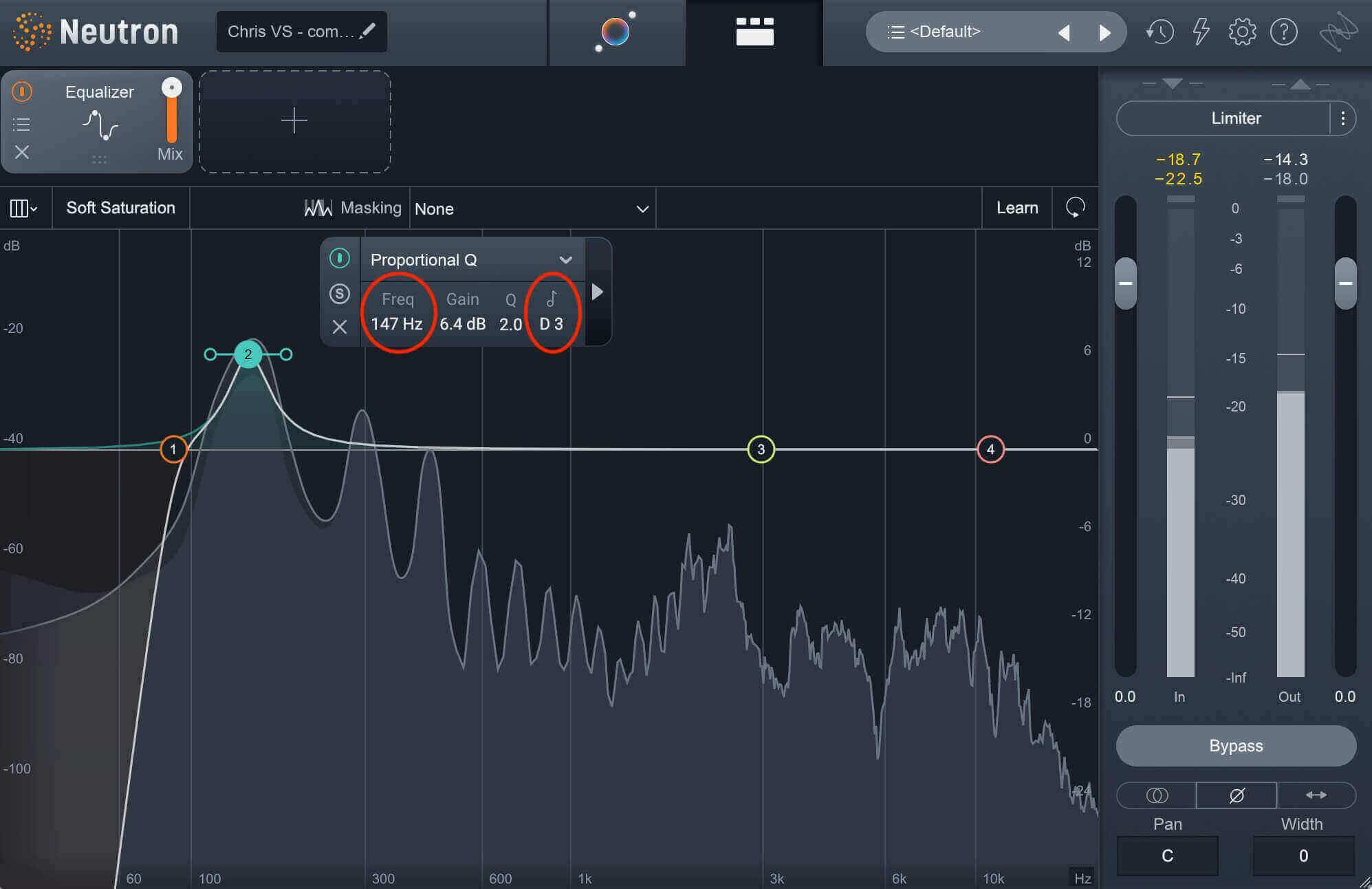
Task: Click right Q handle of band 2
Action: click(x=286, y=354)
